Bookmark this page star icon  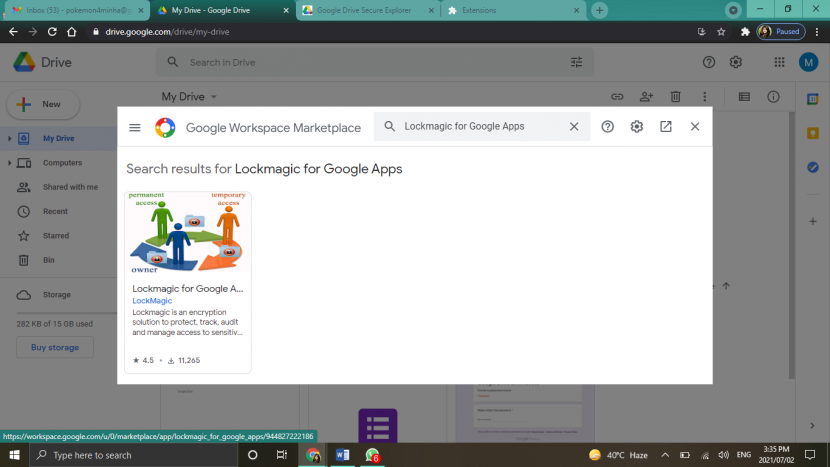pos(721,32)
